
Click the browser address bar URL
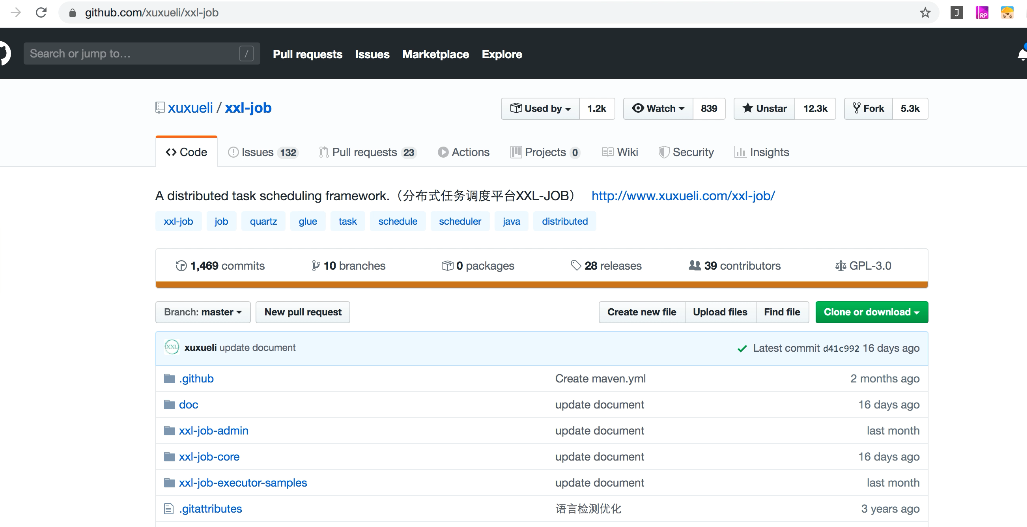pyautogui.click(x=151, y=12)
